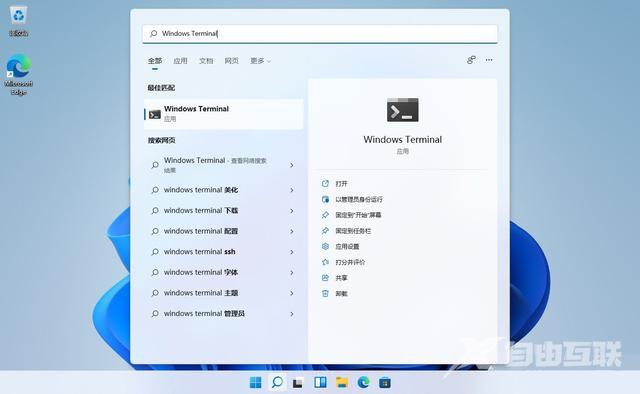Click search icon beside windows terminal 美化

tap(155, 190)
